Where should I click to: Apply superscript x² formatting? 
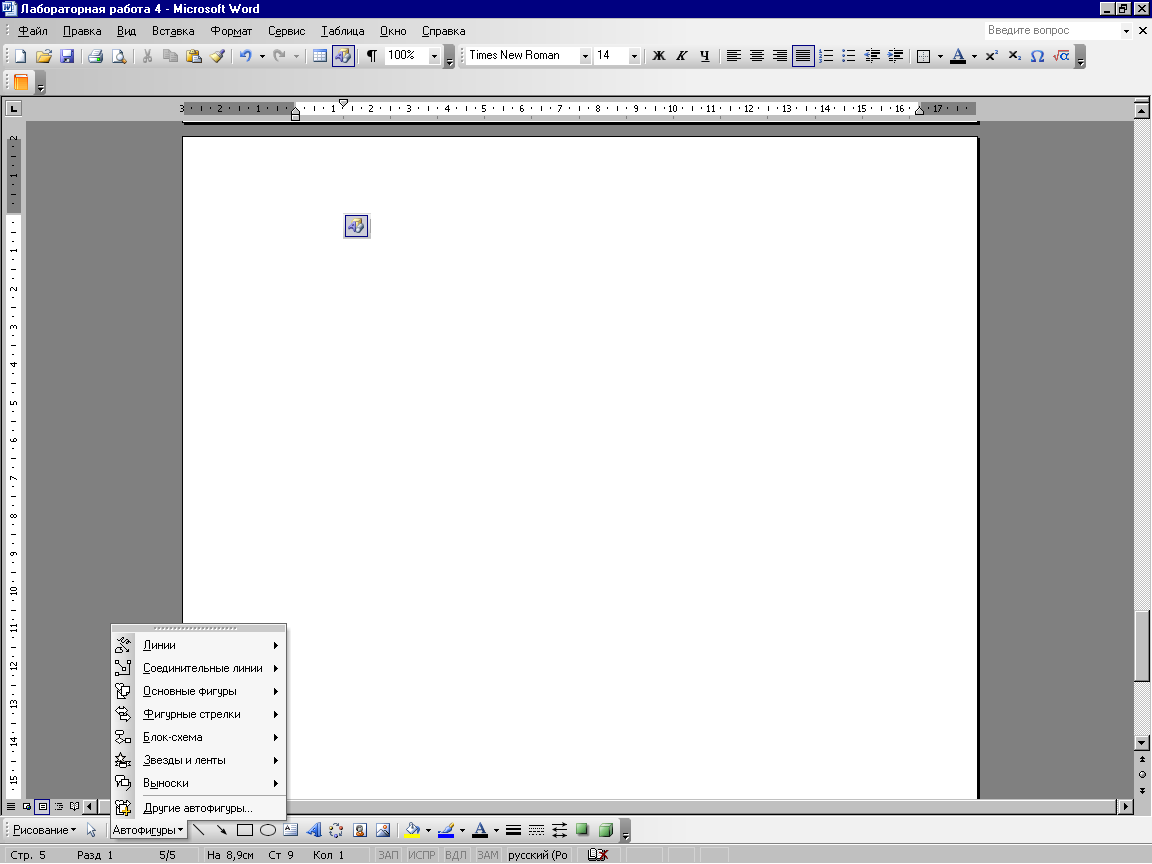[992, 56]
